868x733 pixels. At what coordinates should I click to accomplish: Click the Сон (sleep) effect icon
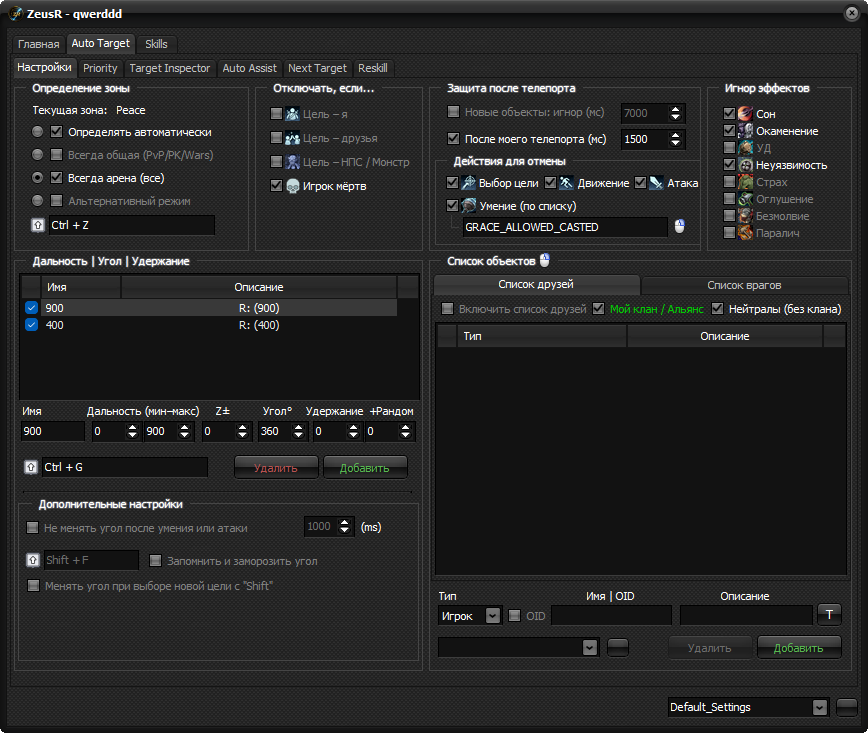tap(745, 113)
